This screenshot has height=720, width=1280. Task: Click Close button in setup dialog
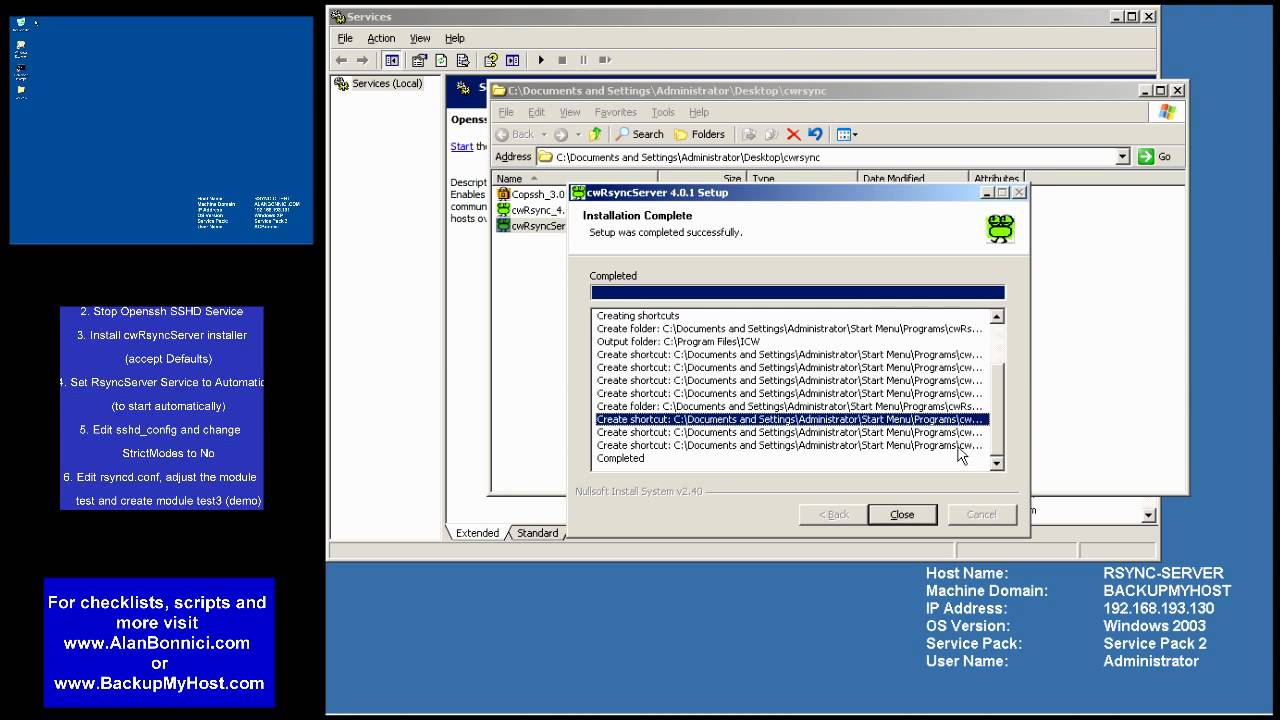(x=902, y=514)
